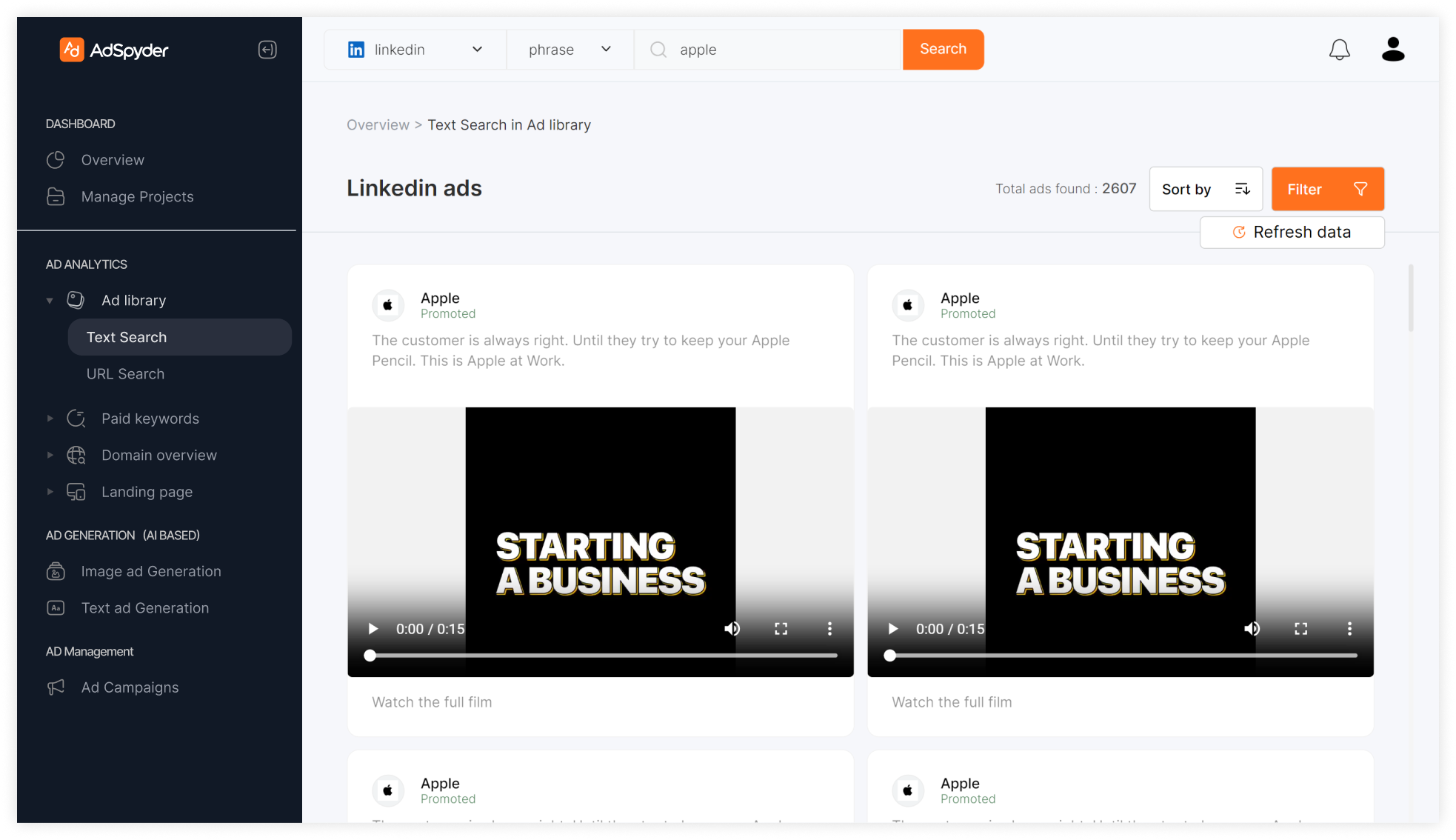Viewport: 1456px width, 840px height.
Task: Click the Refresh data button
Action: click(x=1292, y=233)
